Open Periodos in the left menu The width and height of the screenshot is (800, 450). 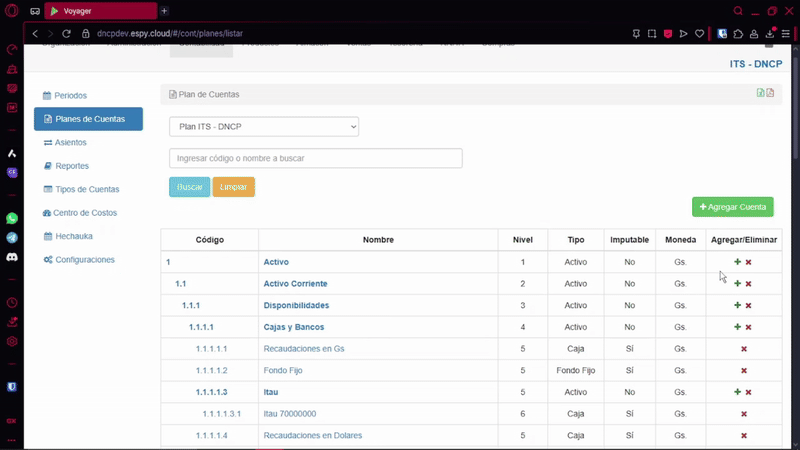(70, 96)
